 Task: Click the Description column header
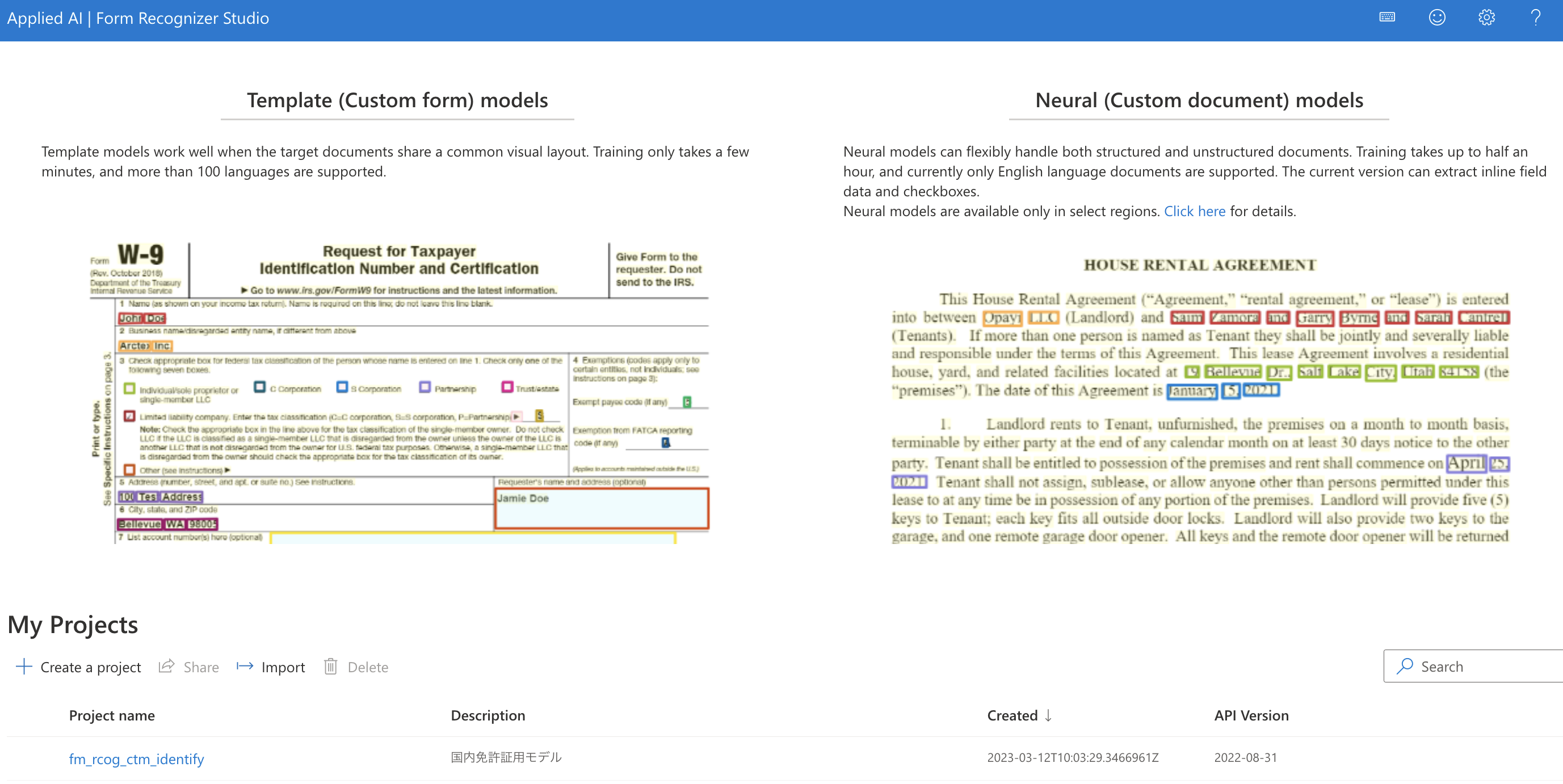pos(488,715)
